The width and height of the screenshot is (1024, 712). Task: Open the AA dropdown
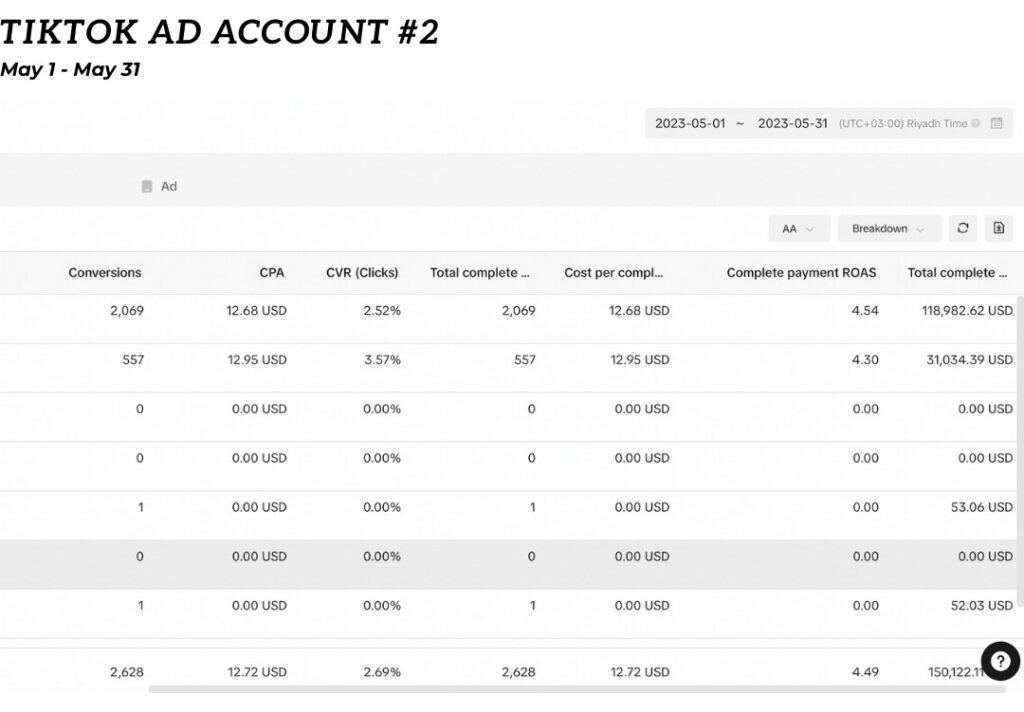click(799, 229)
